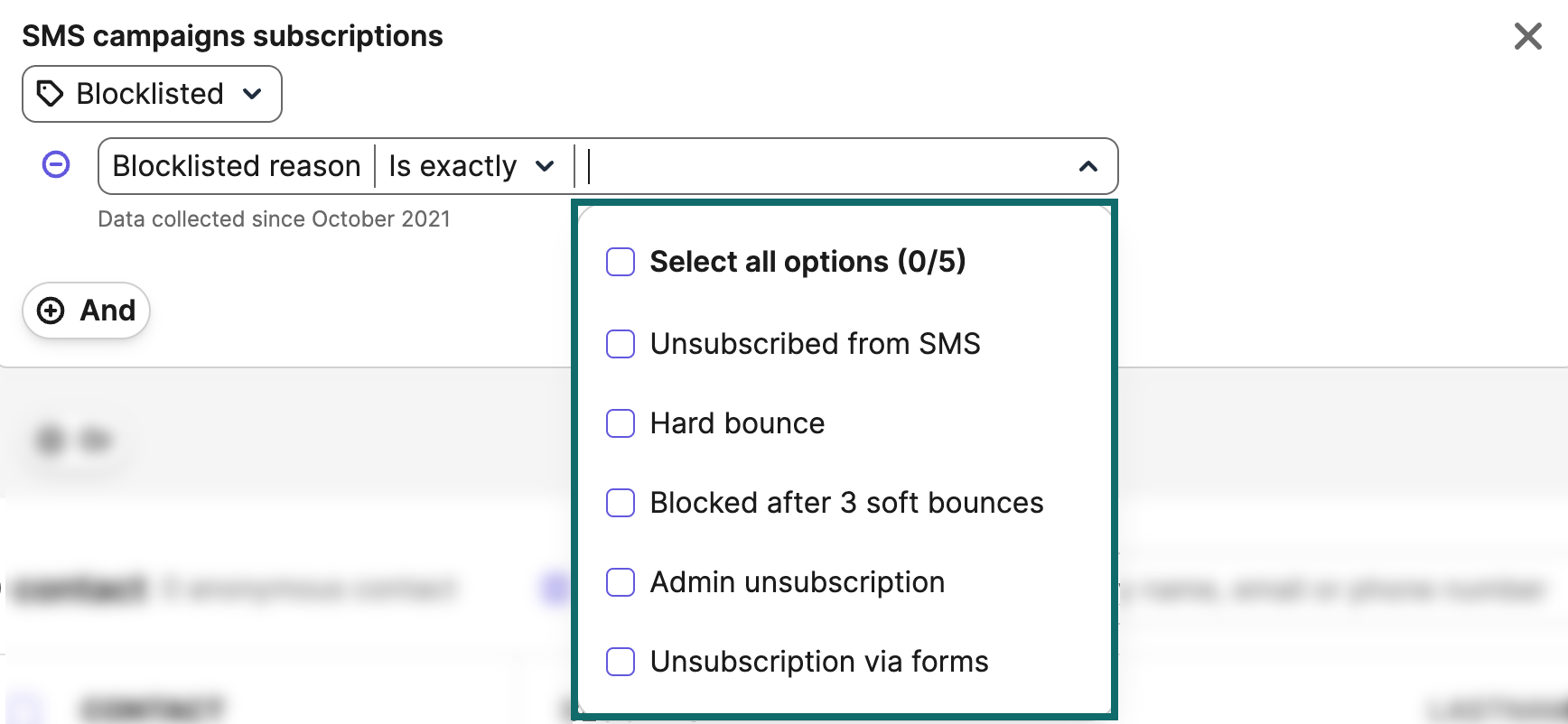Viewport: 1568px width, 724px height.
Task: Click the plus icon in the And button
Action: coord(51,311)
